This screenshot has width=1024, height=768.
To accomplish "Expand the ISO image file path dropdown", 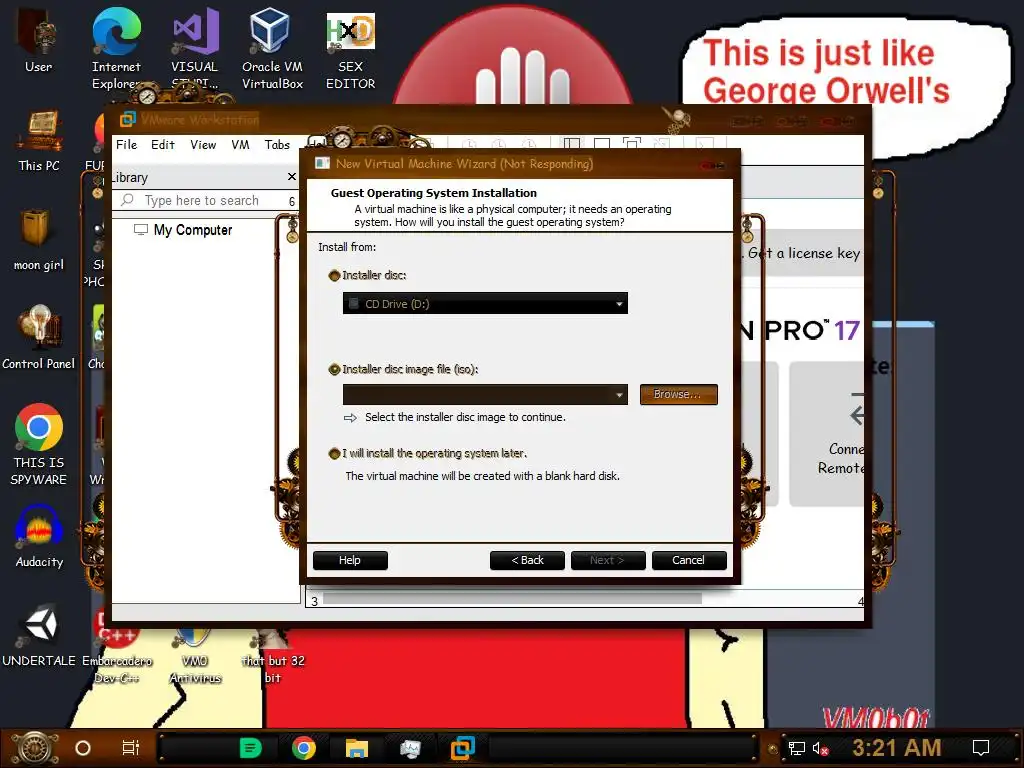I will [x=619, y=394].
